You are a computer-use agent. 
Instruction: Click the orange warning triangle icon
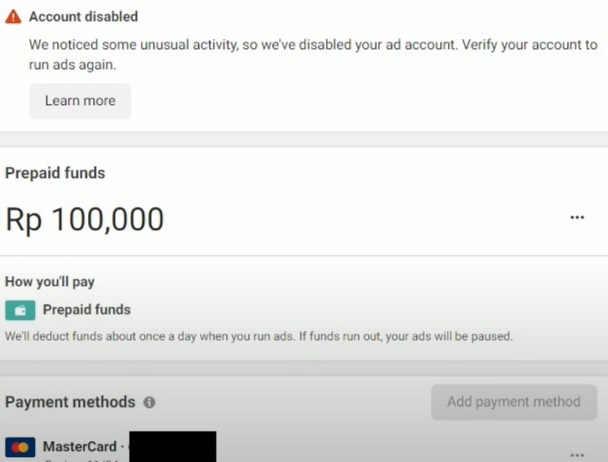point(13,17)
